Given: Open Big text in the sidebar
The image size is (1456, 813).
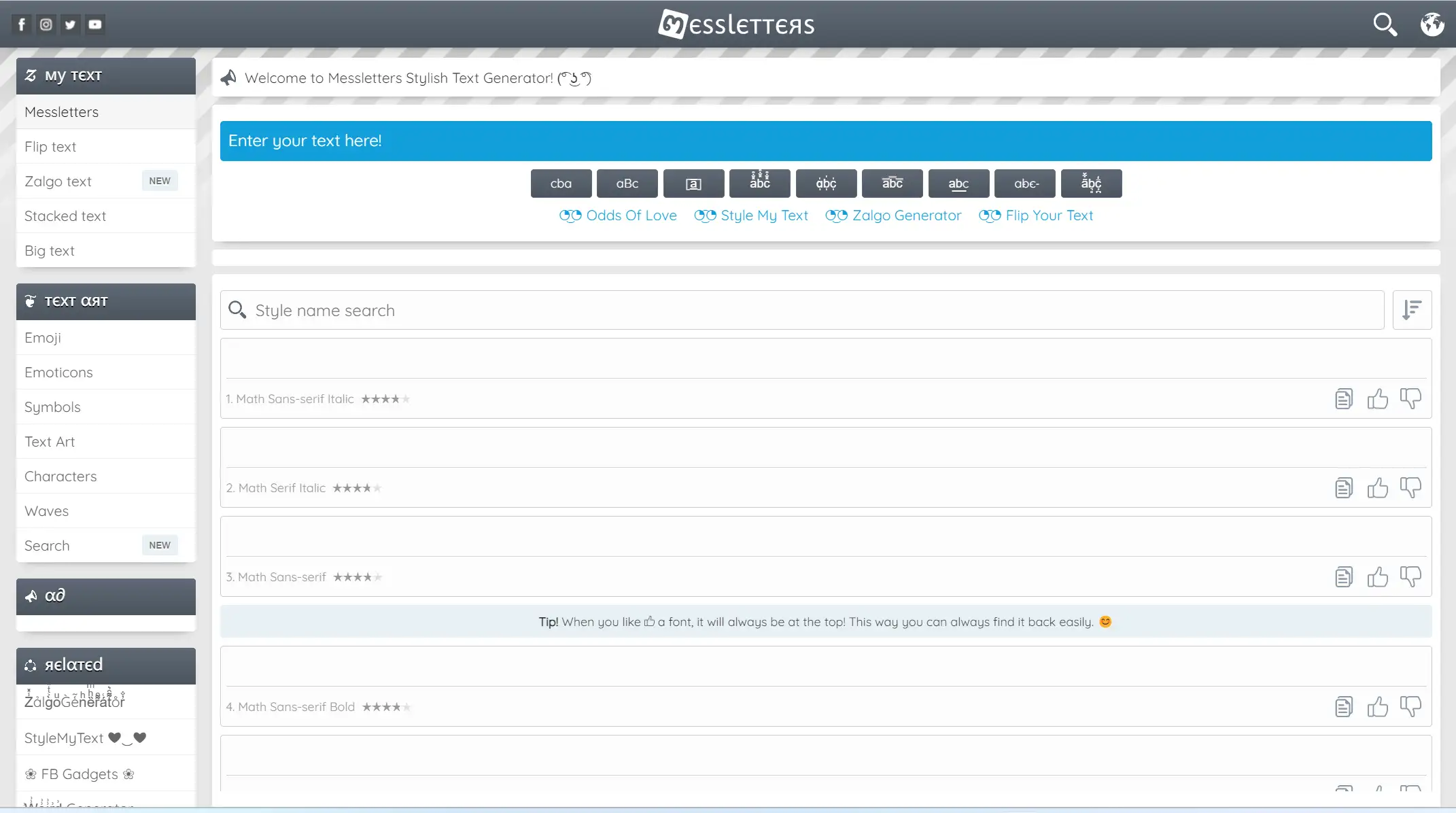Looking at the screenshot, I should pos(106,251).
